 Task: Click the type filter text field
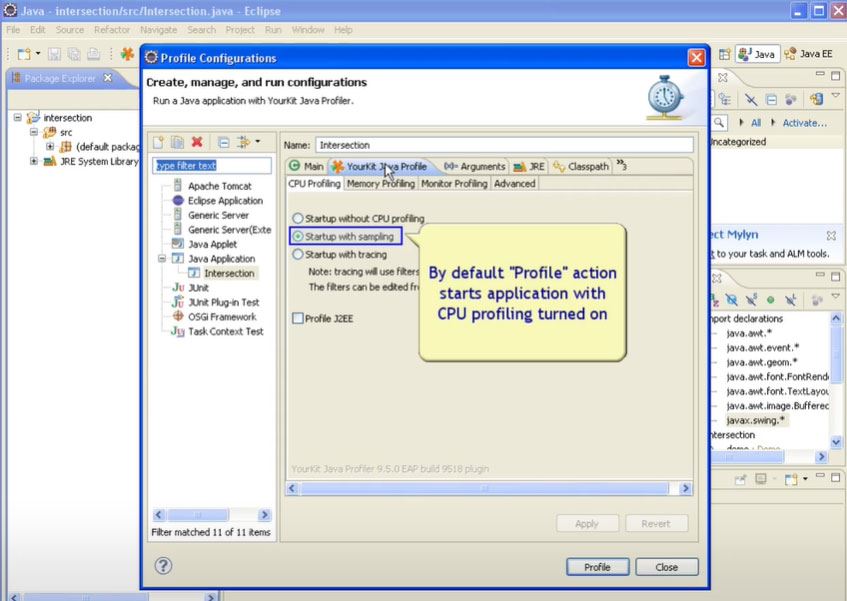coord(211,166)
